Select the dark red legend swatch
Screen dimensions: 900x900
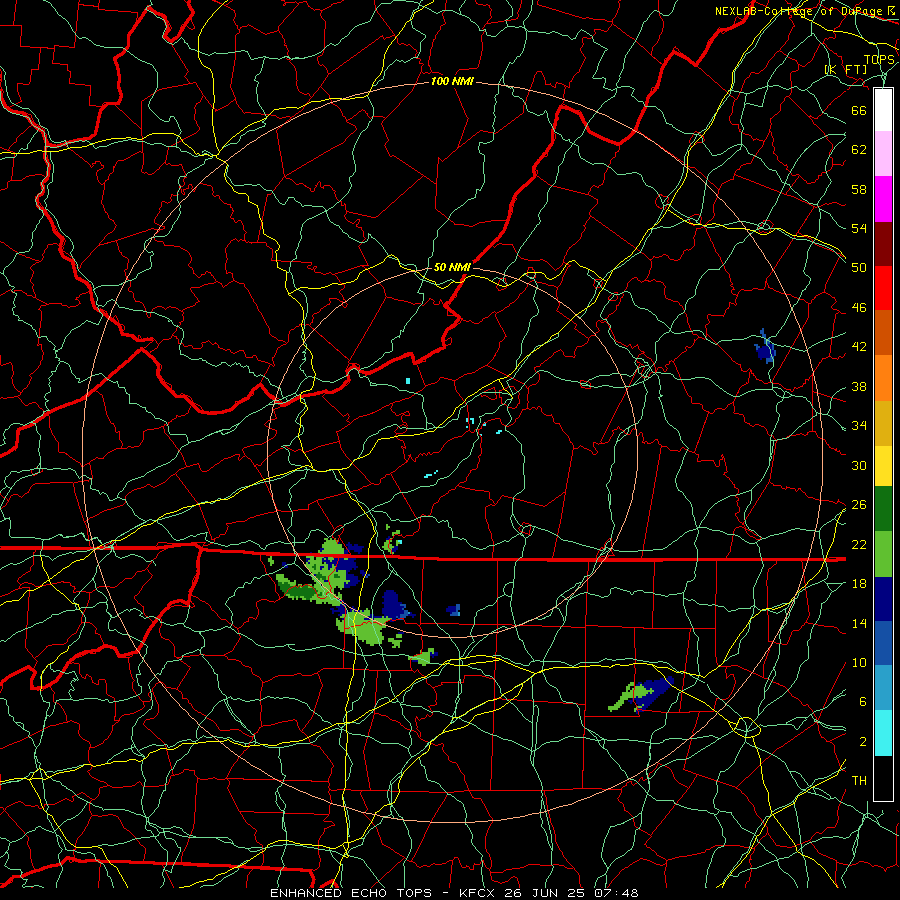pos(883,244)
